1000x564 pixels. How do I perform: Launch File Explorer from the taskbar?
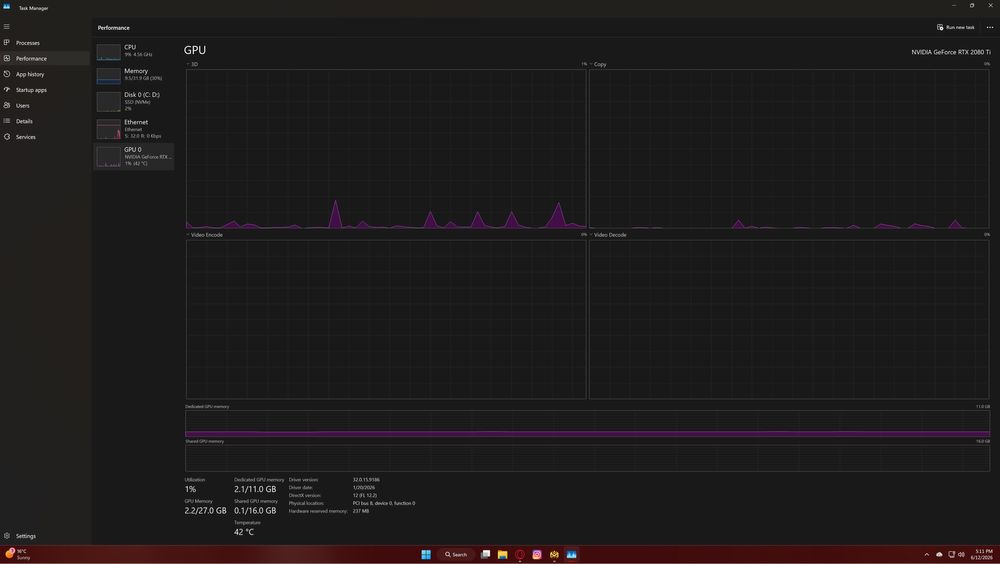pos(503,554)
